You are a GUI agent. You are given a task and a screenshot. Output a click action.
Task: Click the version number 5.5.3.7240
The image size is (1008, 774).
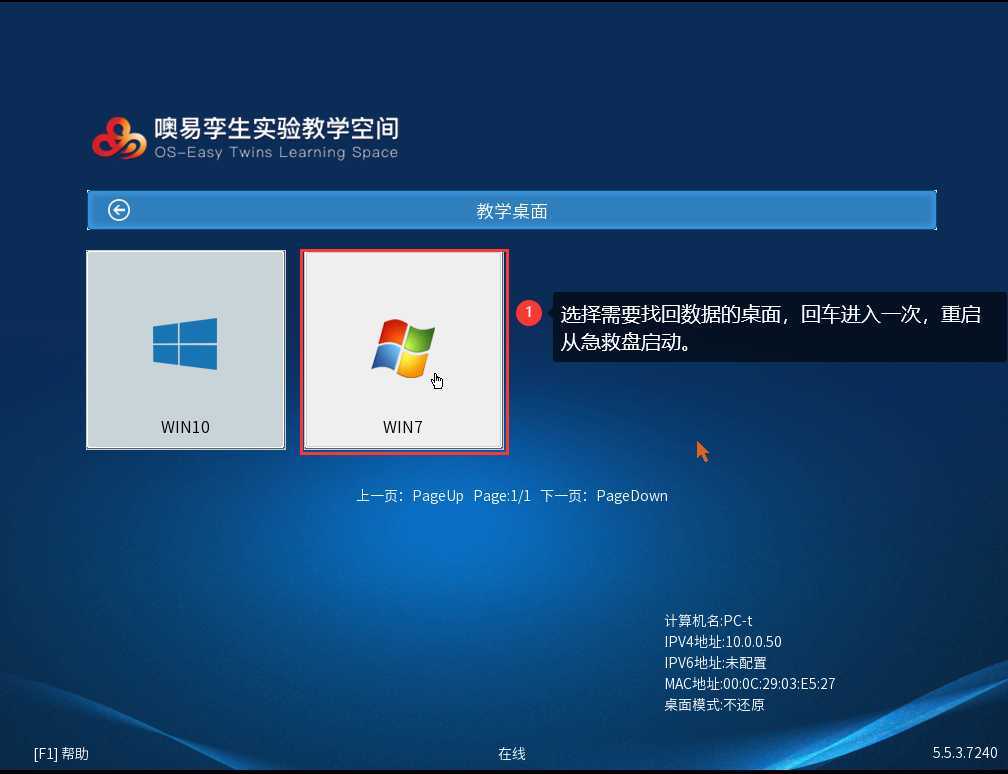[964, 753]
